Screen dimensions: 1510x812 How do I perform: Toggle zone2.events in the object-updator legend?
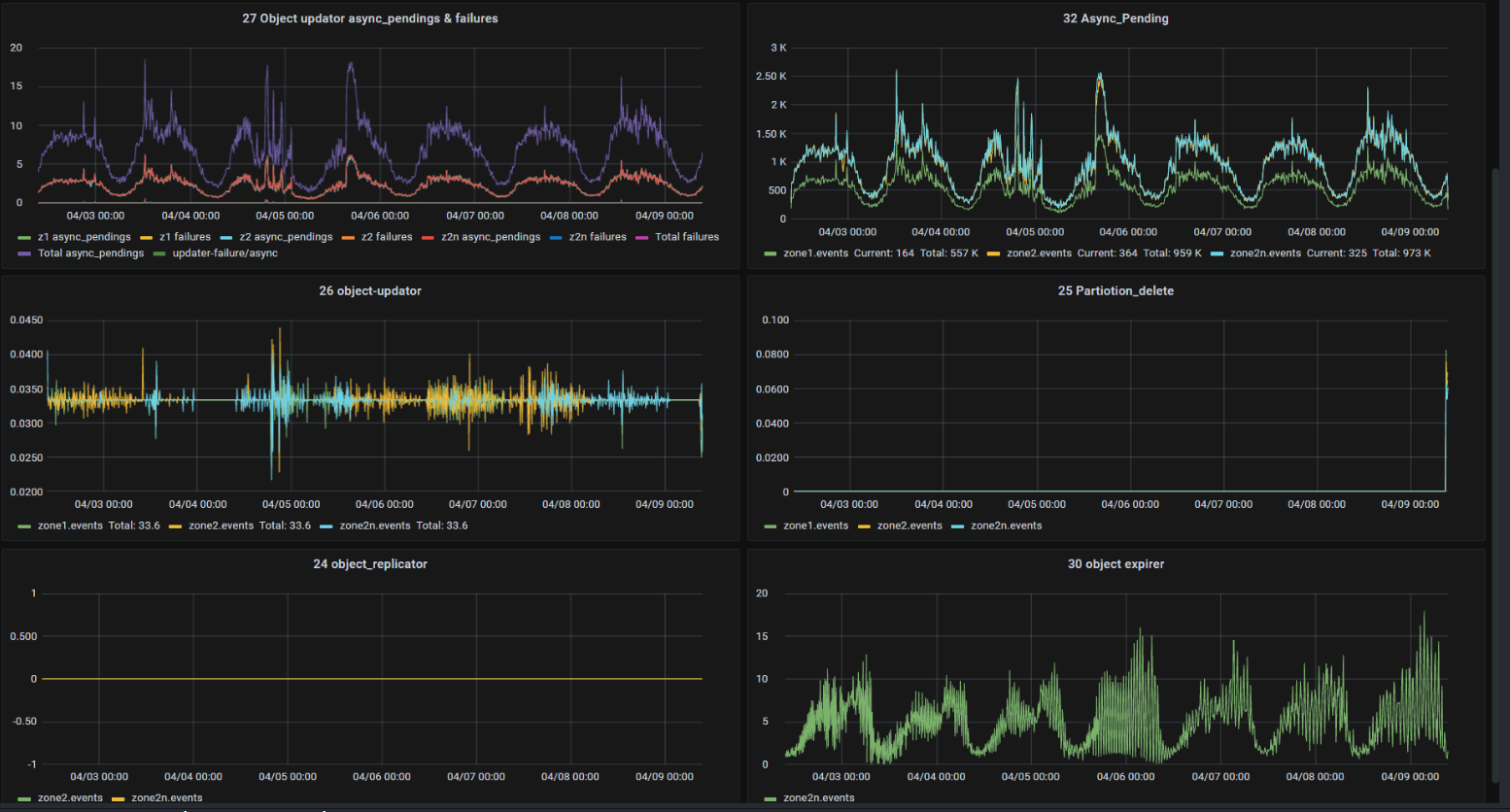221,525
